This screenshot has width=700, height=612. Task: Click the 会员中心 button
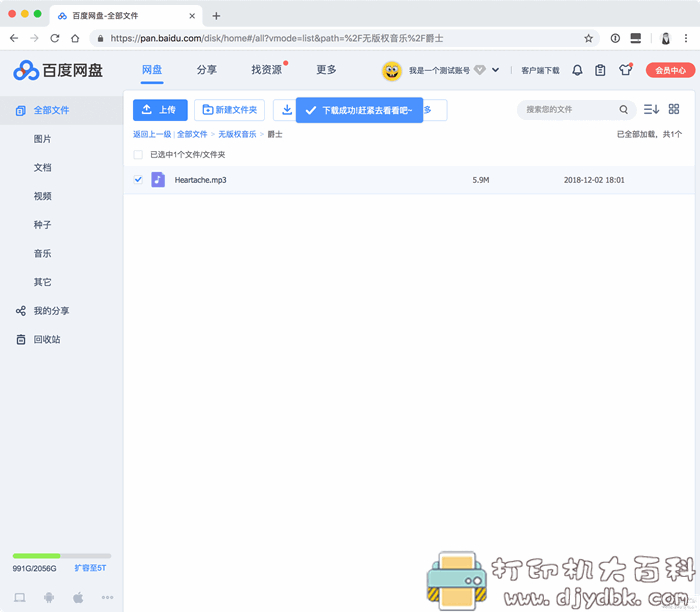670,70
